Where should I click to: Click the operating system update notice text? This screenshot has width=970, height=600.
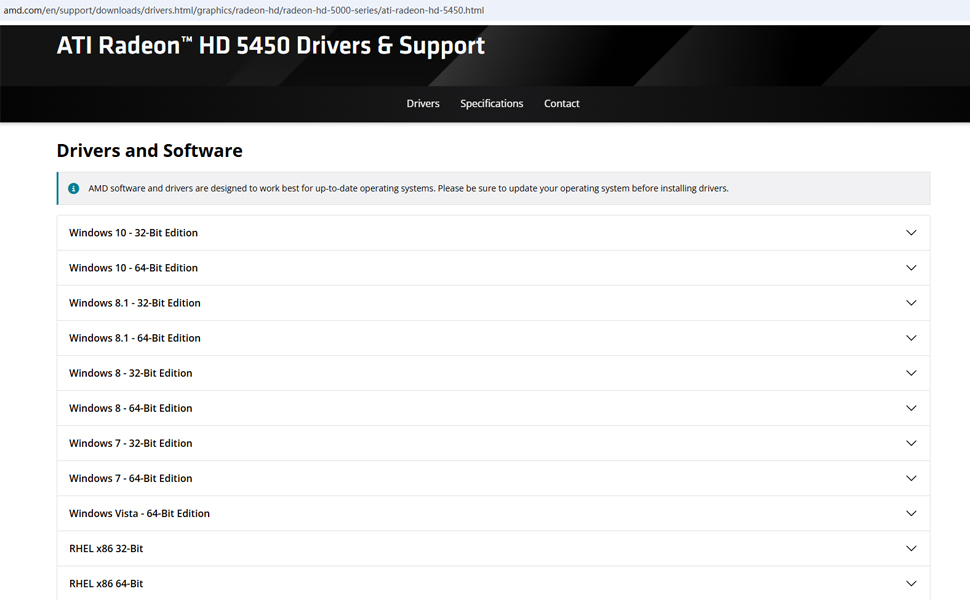pos(408,188)
